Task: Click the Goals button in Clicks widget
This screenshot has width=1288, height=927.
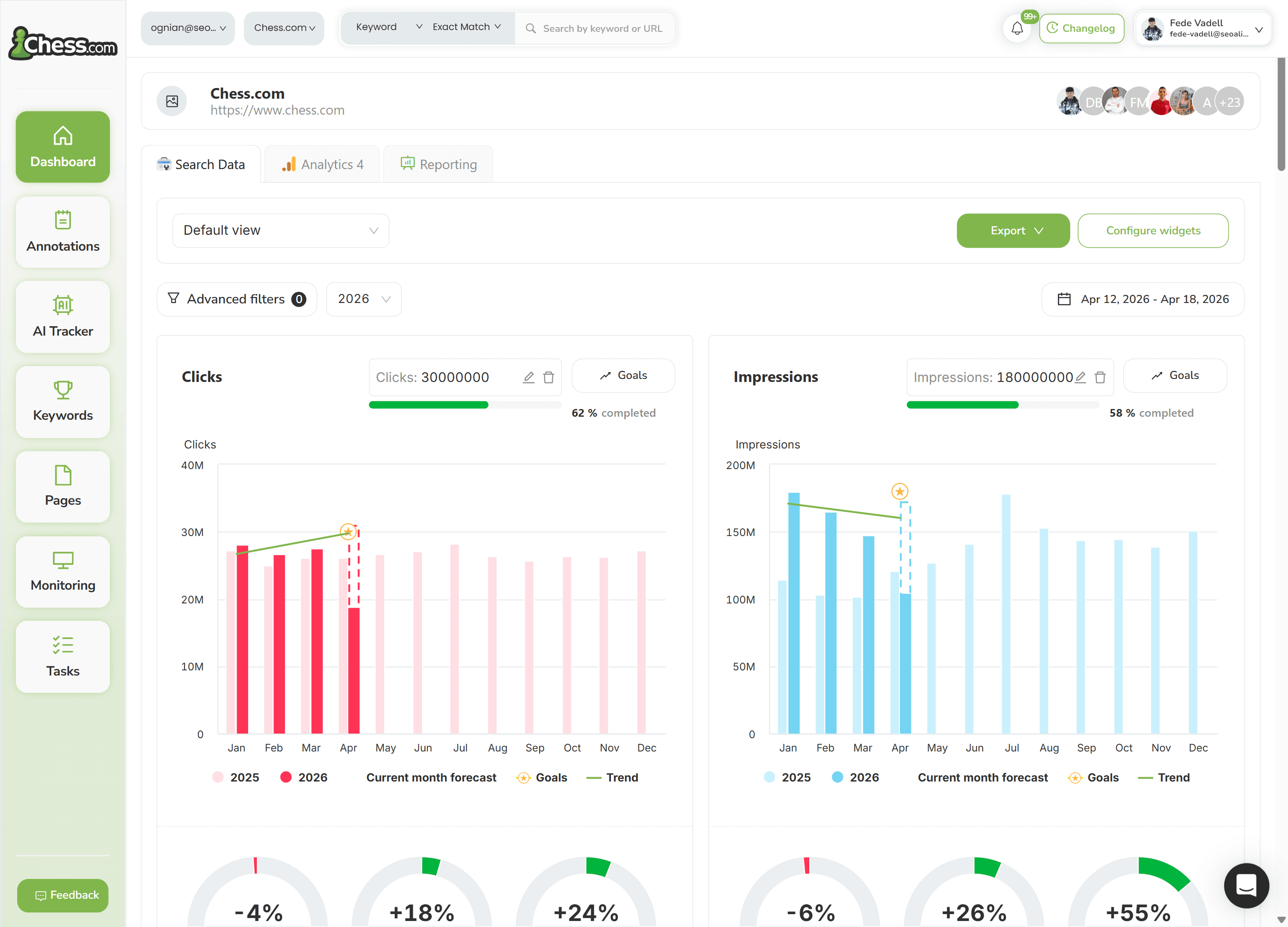Action: coord(623,376)
